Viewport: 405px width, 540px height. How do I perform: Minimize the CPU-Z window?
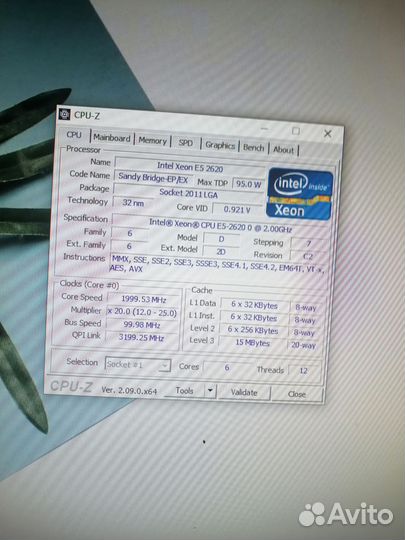coord(264,129)
